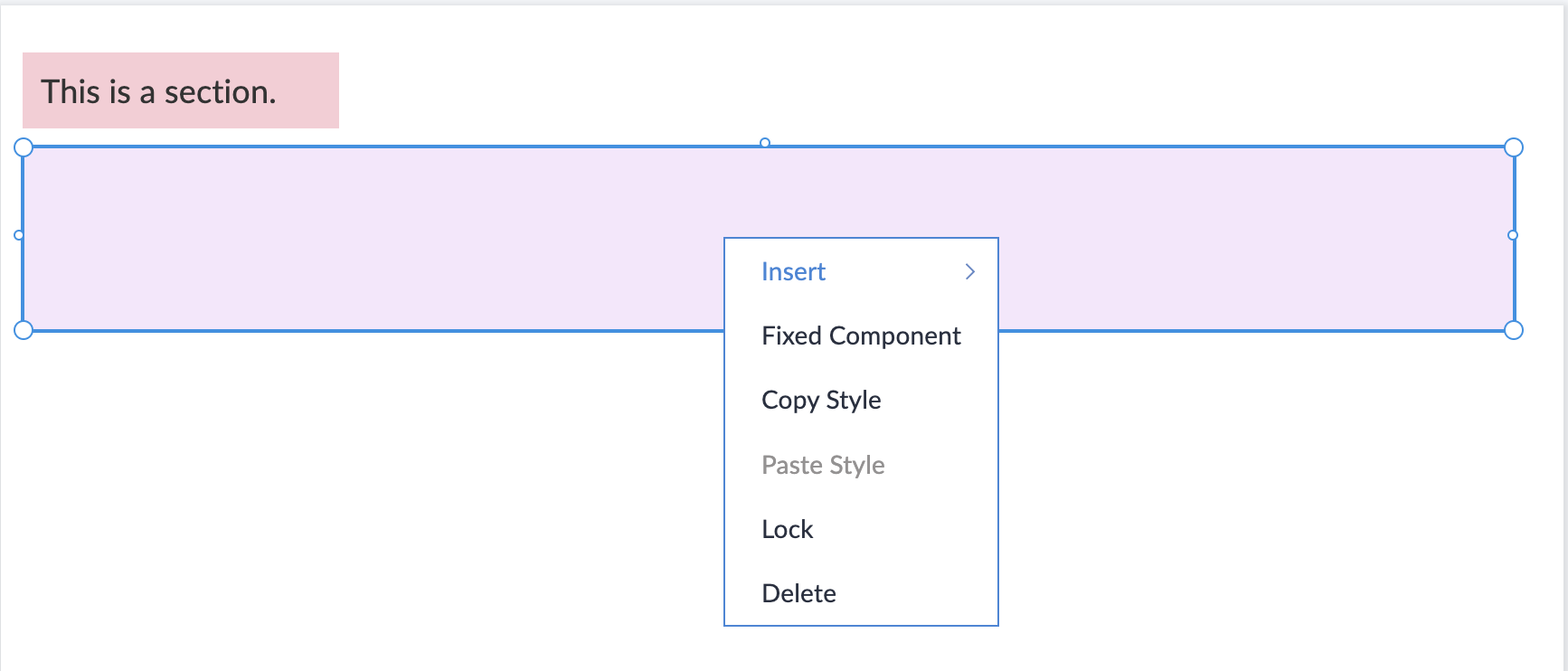Choose Fixed Component from context menu
The image size is (1568, 671).
click(861, 336)
